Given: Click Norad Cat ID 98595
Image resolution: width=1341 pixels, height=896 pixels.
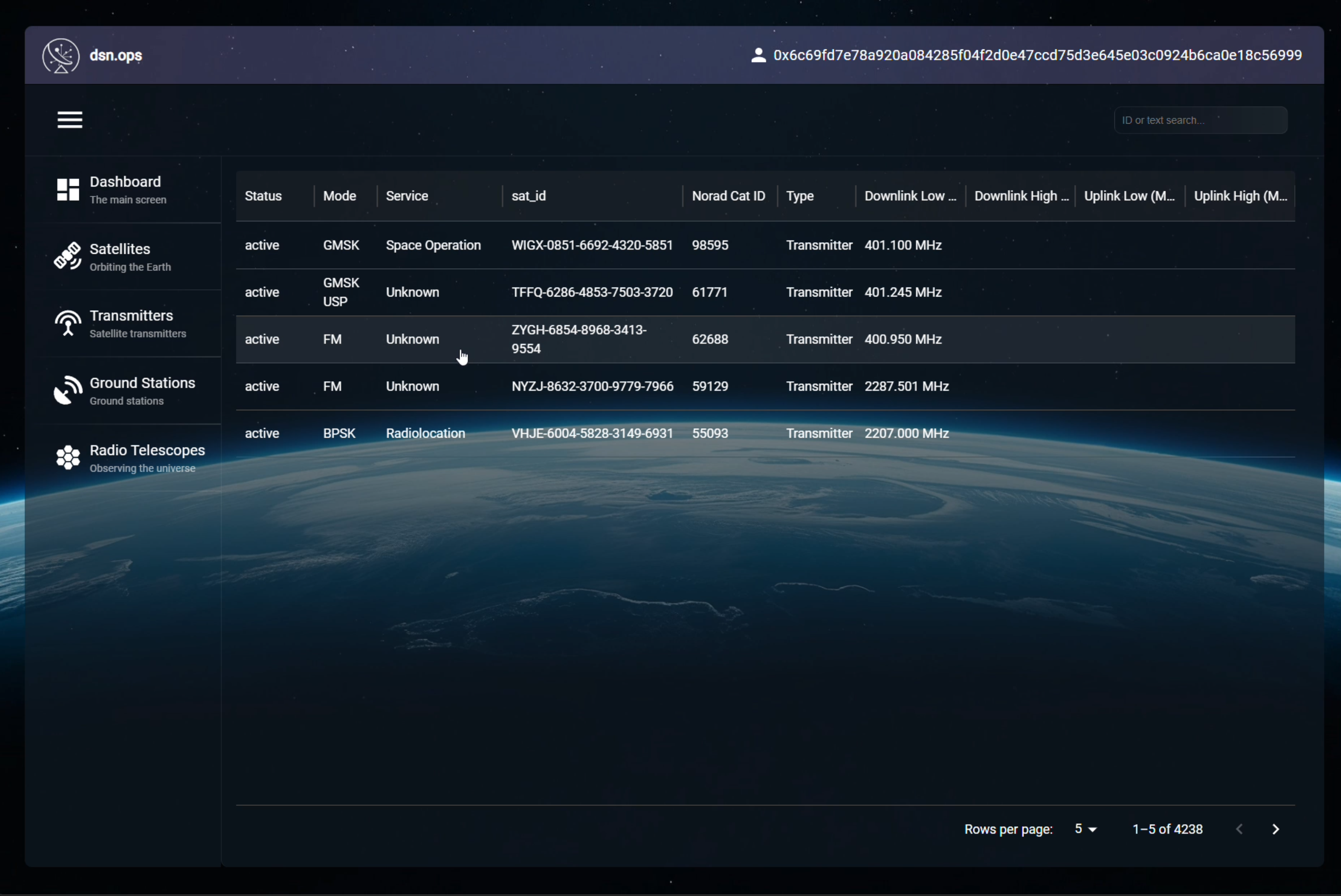Looking at the screenshot, I should click(710, 245).
